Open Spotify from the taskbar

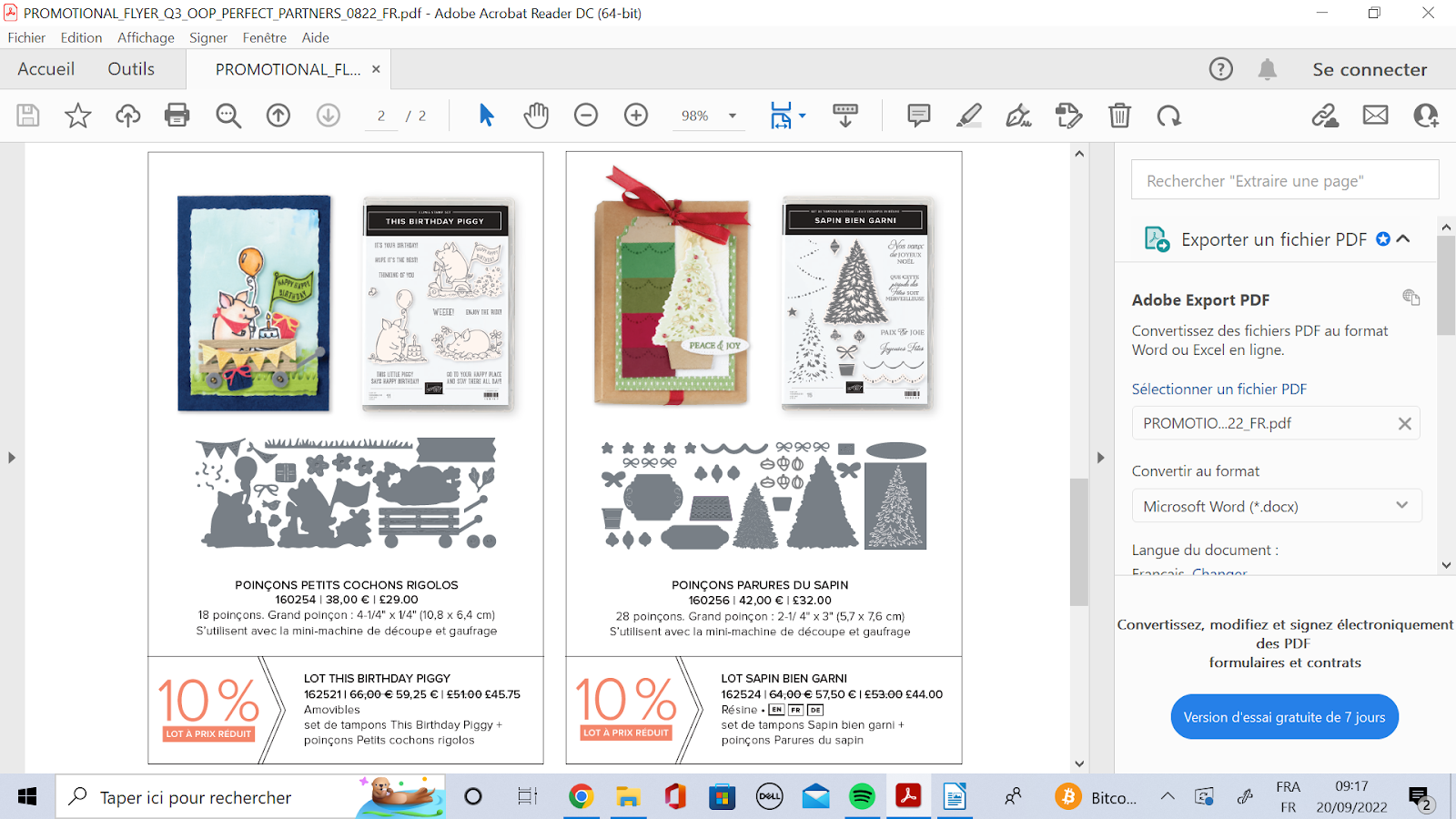click(862, 797)
